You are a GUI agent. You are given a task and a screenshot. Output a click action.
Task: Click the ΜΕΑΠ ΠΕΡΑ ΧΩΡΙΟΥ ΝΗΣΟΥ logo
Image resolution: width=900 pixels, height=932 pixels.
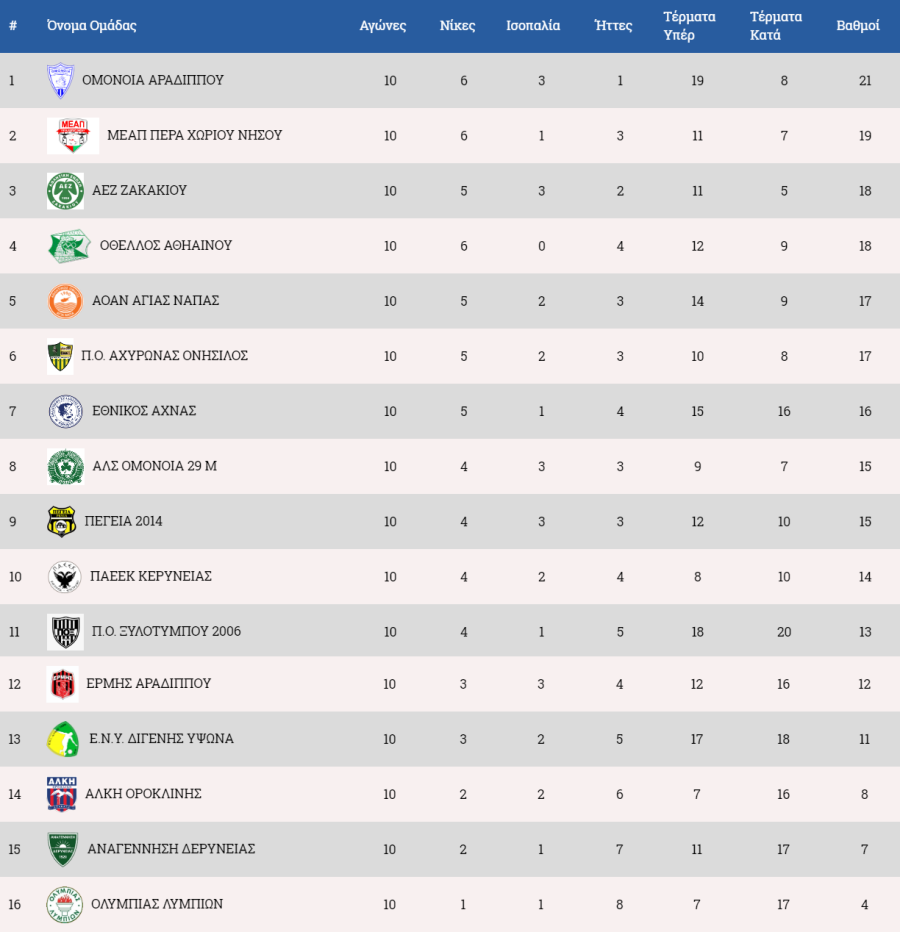[x=73, y=136]
